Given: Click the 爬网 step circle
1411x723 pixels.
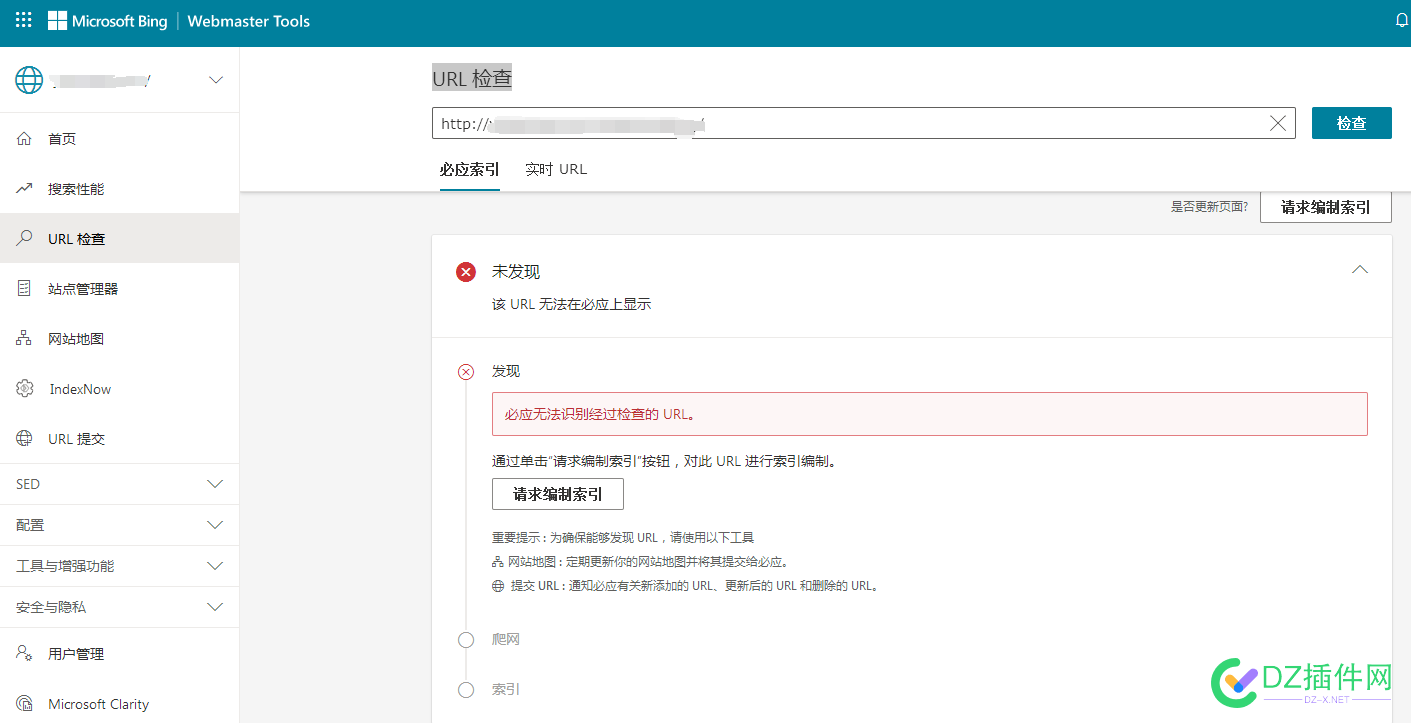Looking at the screenshot, I should pos(466,640).
